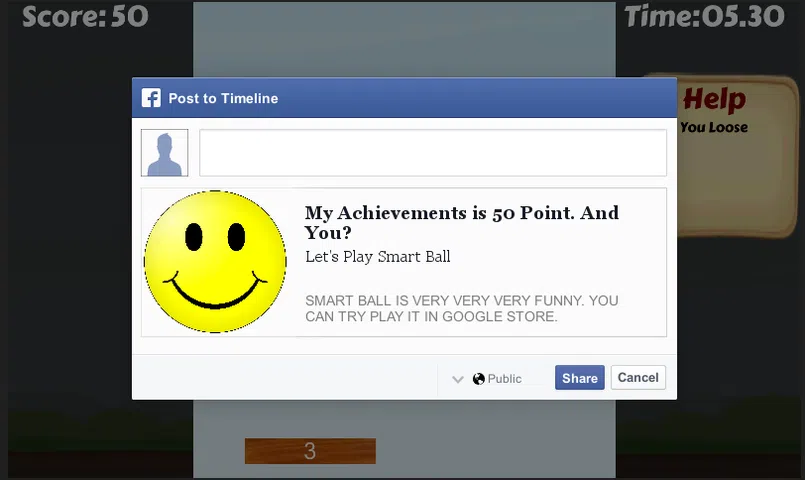Dismiss the dialog with Cancel
This screenshot has height=480, width=805.
[x=638, y=377]
